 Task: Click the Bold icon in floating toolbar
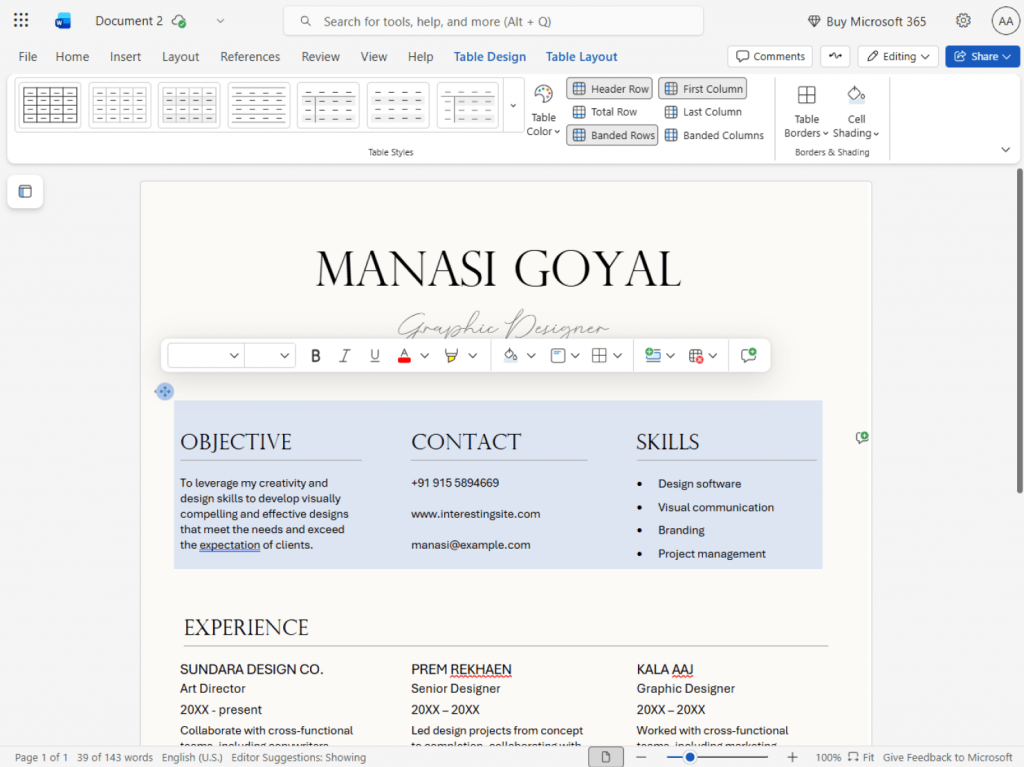pyautogui.click(x=316, y=355)
